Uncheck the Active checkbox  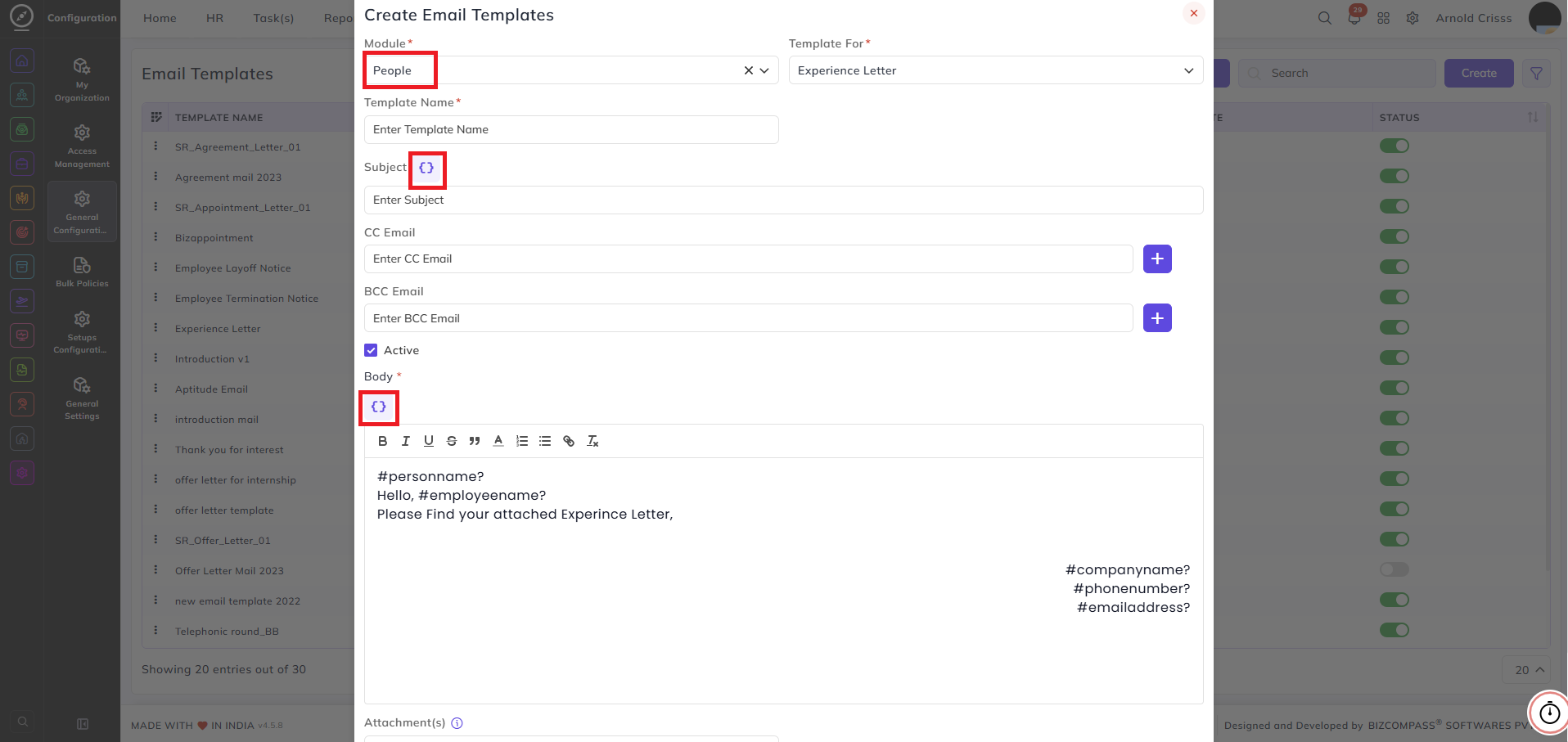click(x=371, y=350)
